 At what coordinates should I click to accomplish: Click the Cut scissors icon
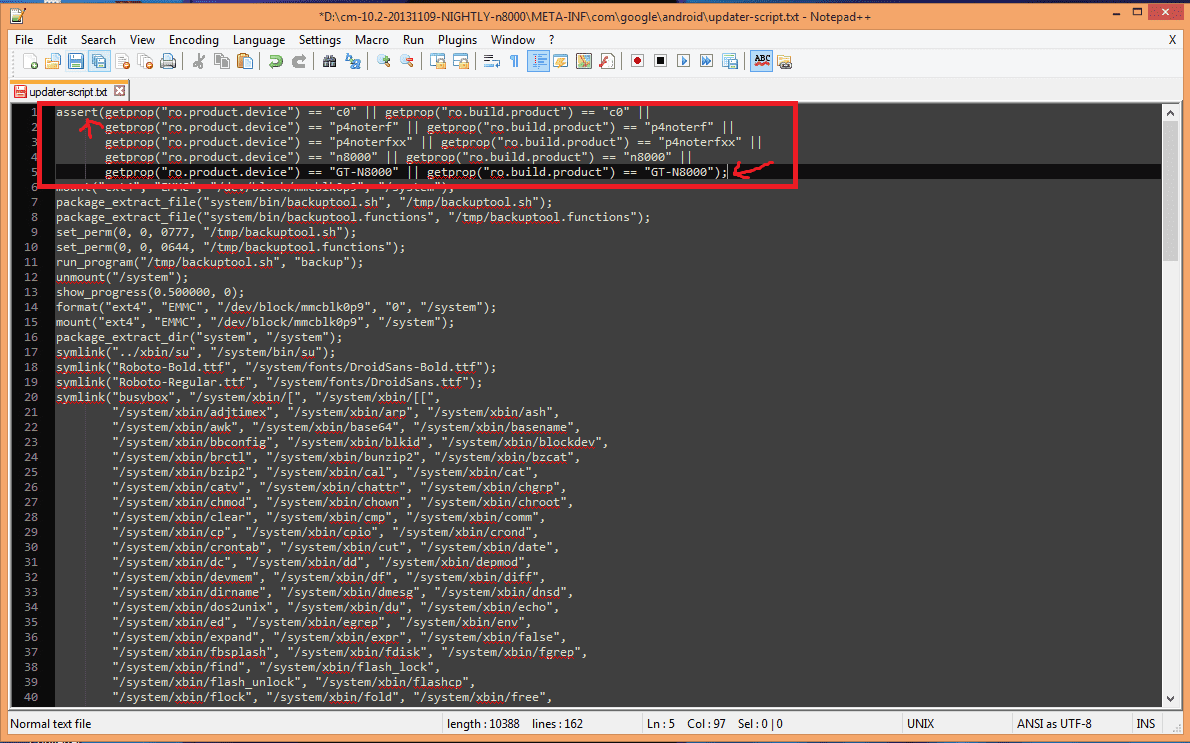coord(198,62)
